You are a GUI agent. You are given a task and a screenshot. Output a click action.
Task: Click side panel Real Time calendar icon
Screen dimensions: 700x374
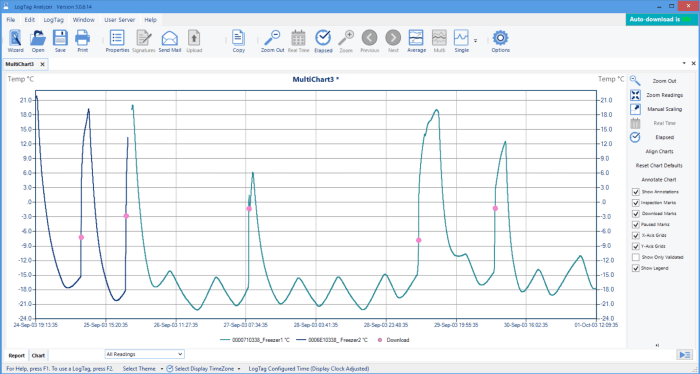tap(635, 123)
